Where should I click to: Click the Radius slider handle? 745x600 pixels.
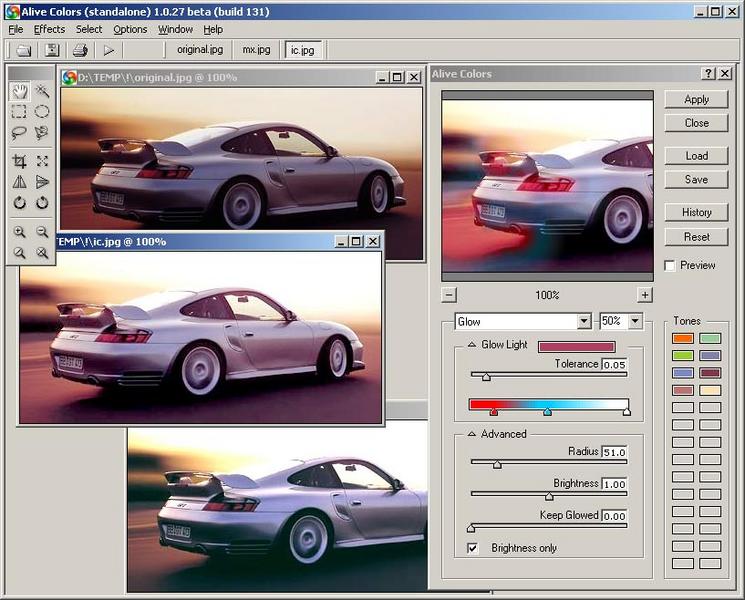coord(497,464)
